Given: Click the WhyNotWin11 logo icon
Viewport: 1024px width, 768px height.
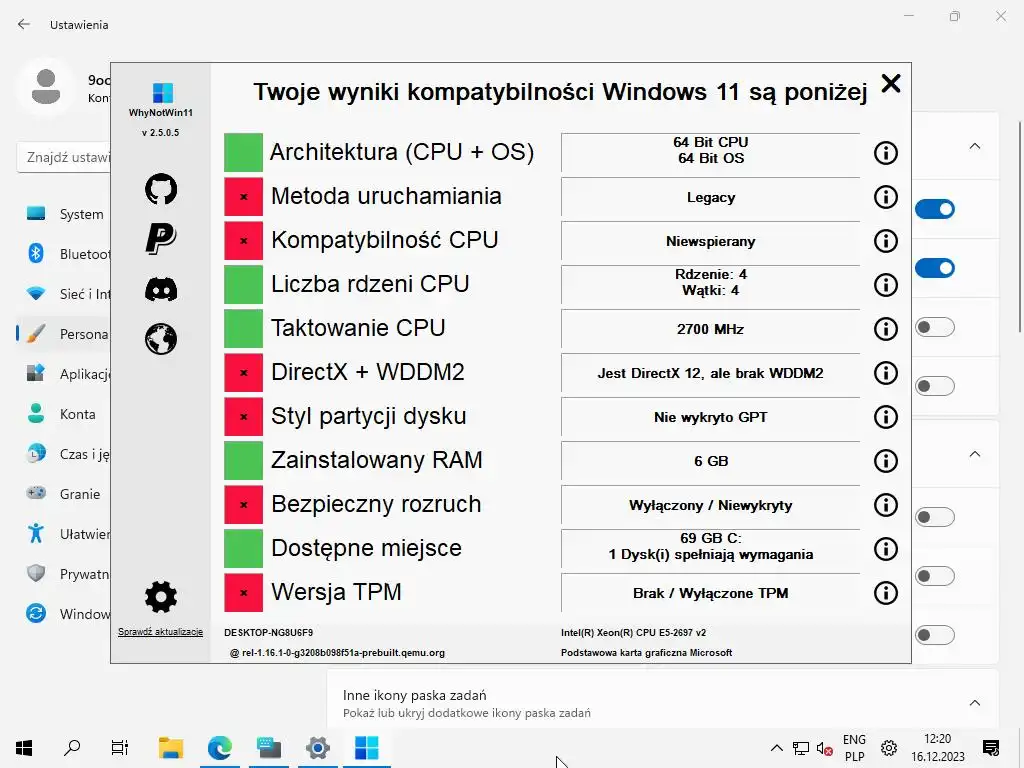Looking at the screenshot, I should pyautogui.click(x=163, y=93).
